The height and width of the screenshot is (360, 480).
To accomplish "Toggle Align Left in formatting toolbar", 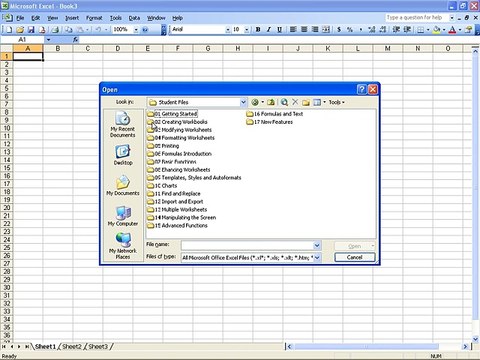I will (293, 30).
